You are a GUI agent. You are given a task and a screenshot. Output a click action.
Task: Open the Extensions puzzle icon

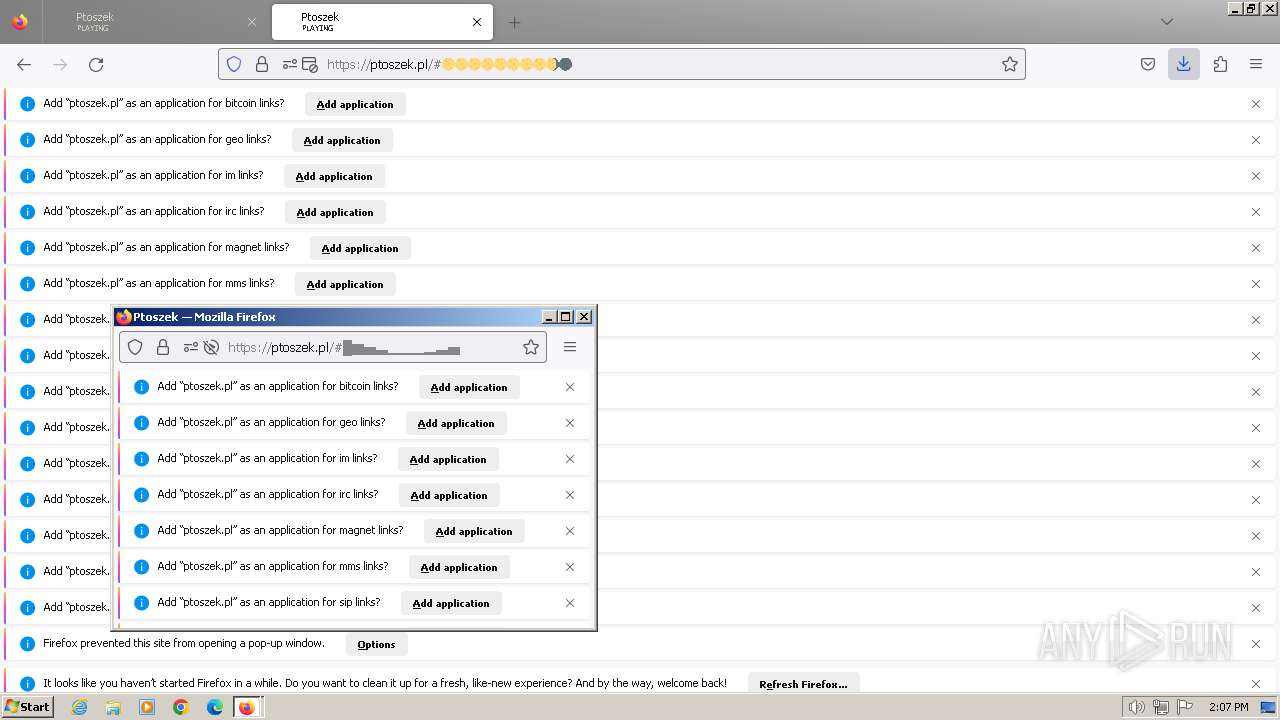click(x=1220, y=64)
